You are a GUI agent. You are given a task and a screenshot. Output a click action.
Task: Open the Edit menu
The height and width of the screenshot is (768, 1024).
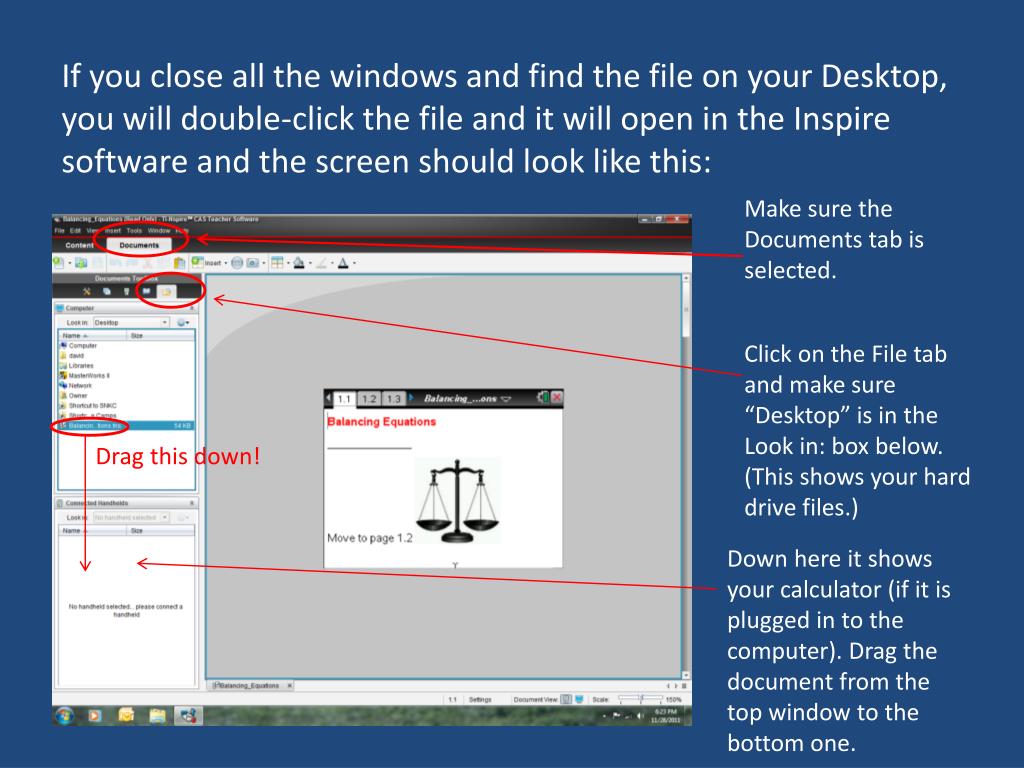click(x=75, y=231)
